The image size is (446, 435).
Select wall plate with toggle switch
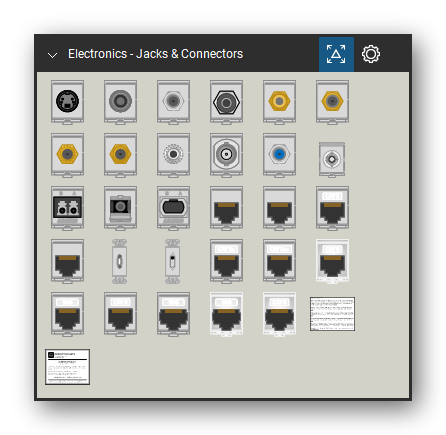[172, 261]
